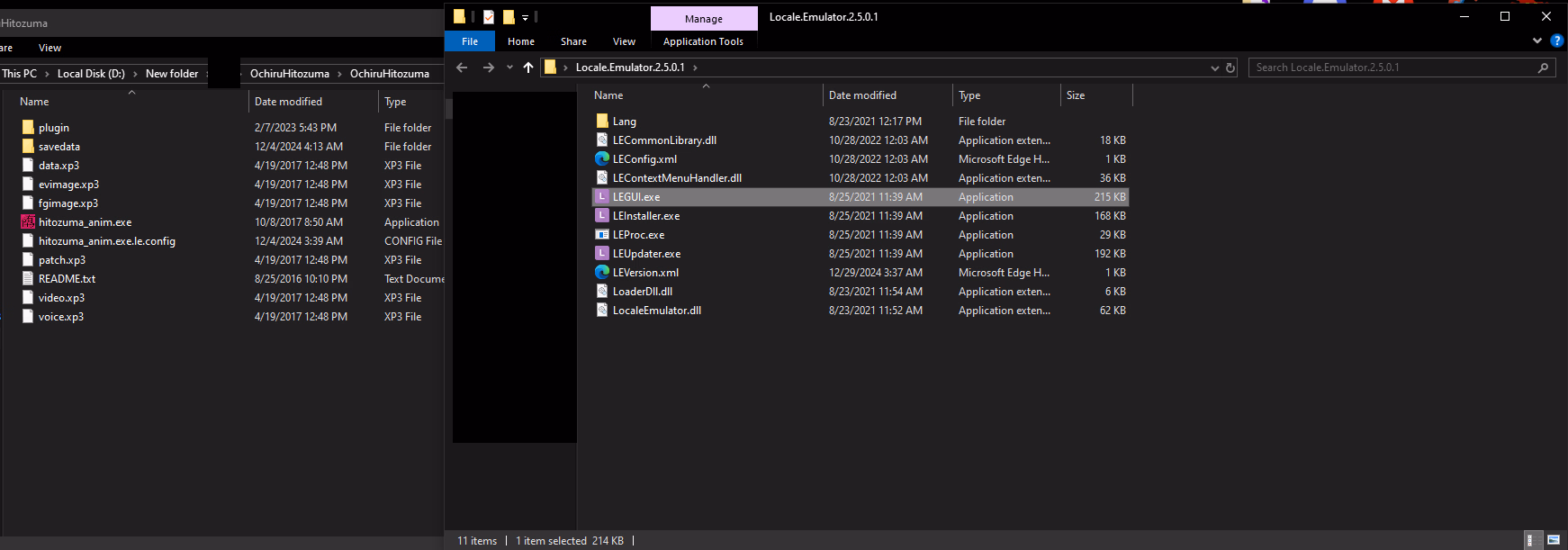This screenshot has height=550, width=1568.
Task: Sort files by Date modified column
Action: point(862,95)
